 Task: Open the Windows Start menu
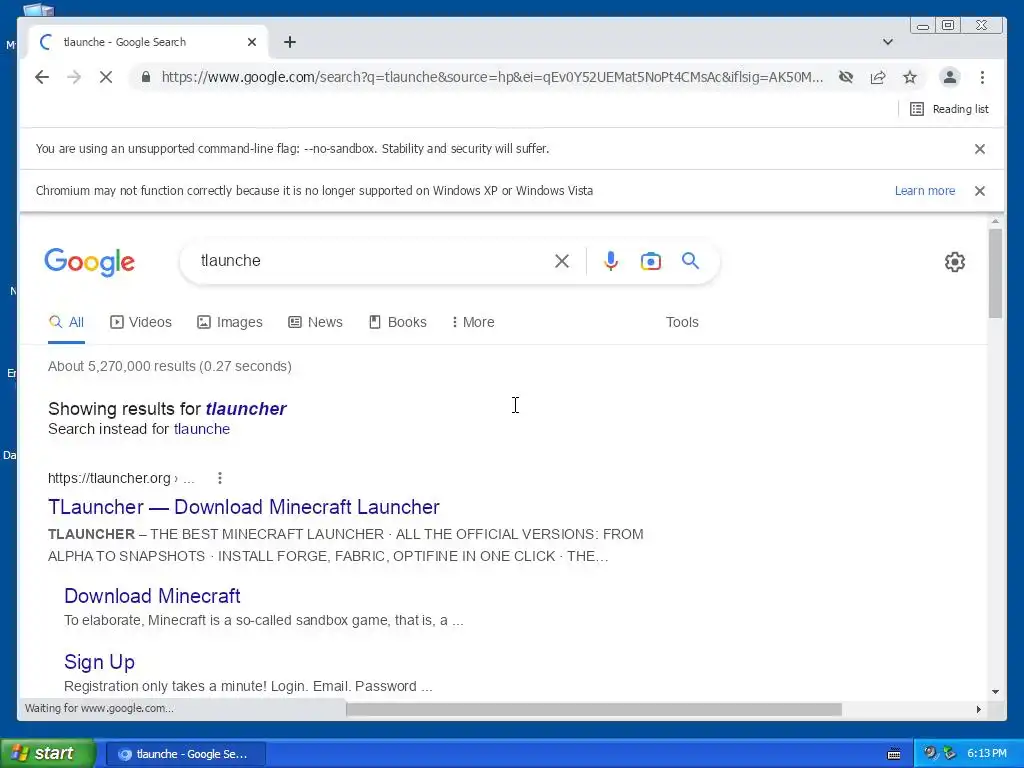click(x=48, y=754)
